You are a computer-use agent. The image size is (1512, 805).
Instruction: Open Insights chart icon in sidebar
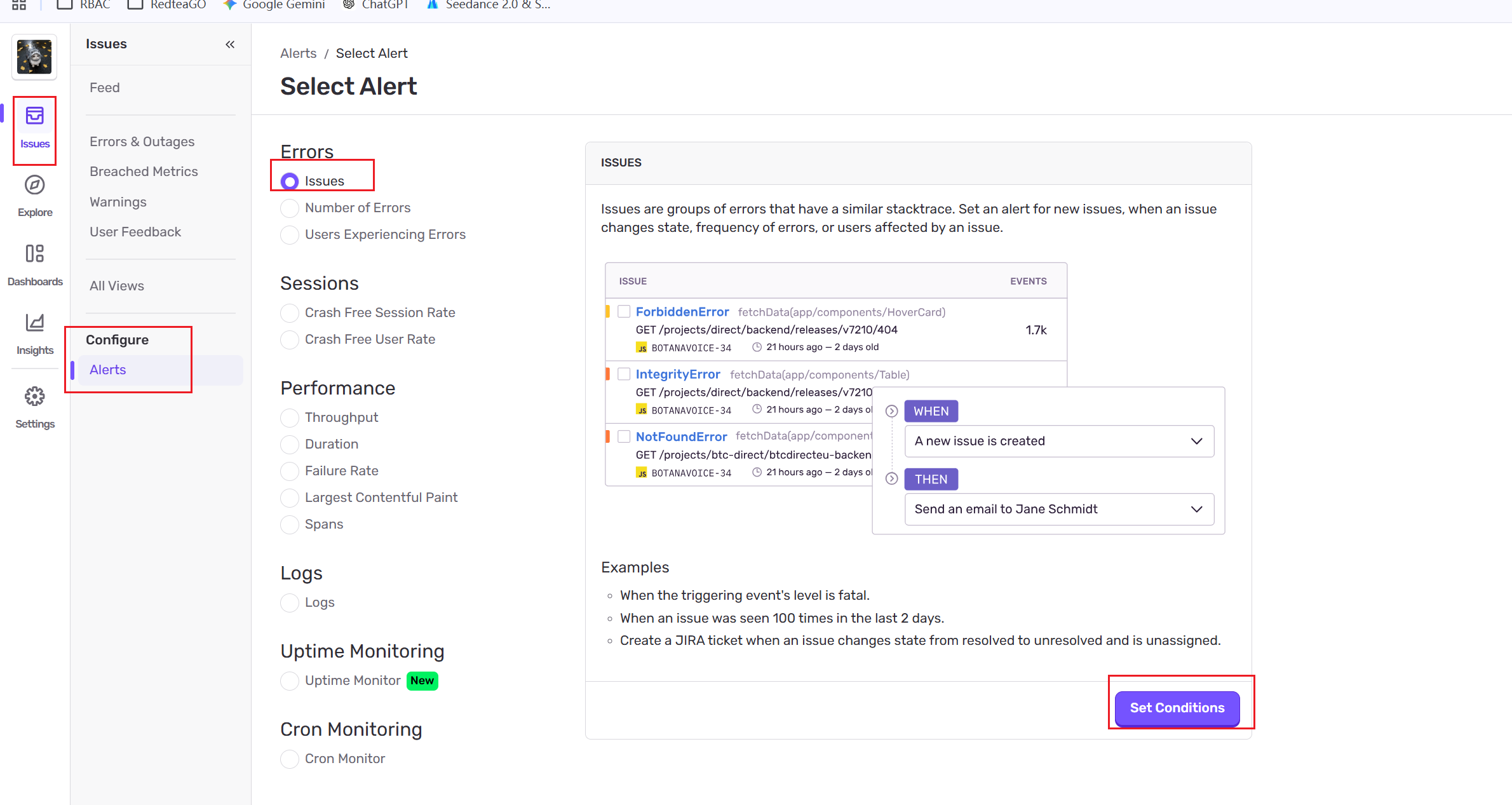coord(34,323)
